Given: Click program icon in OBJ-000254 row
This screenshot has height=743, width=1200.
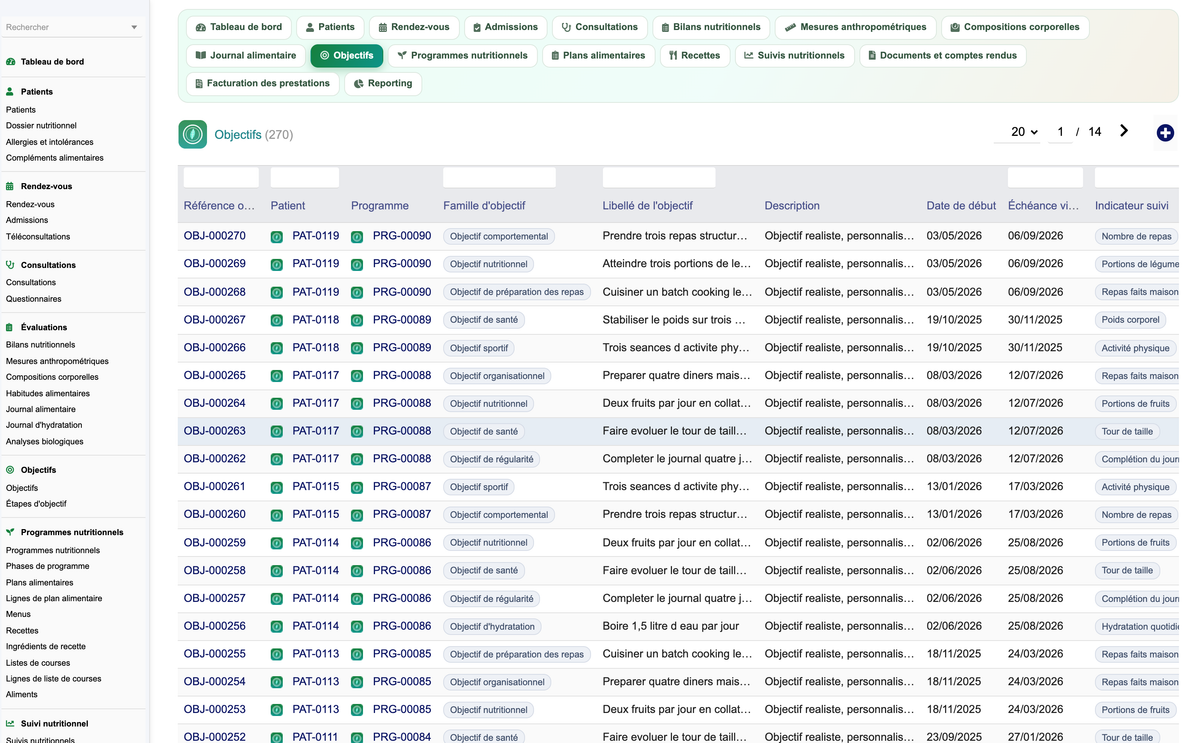Looking at the screenshot, I should tap(357, 682).
